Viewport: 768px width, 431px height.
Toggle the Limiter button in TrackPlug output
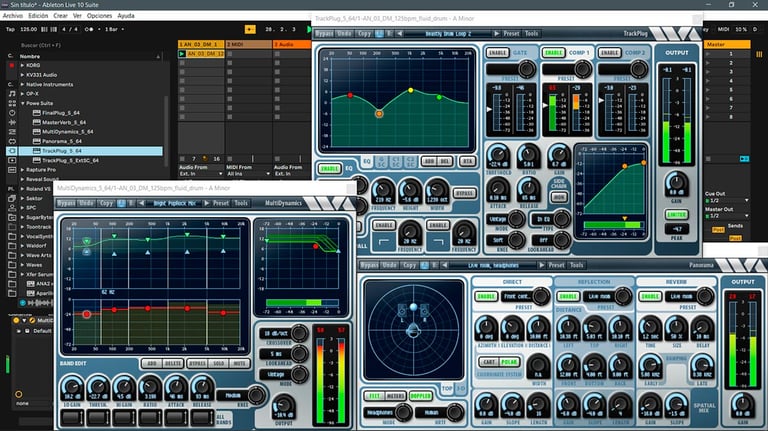[x=676, y=215]
